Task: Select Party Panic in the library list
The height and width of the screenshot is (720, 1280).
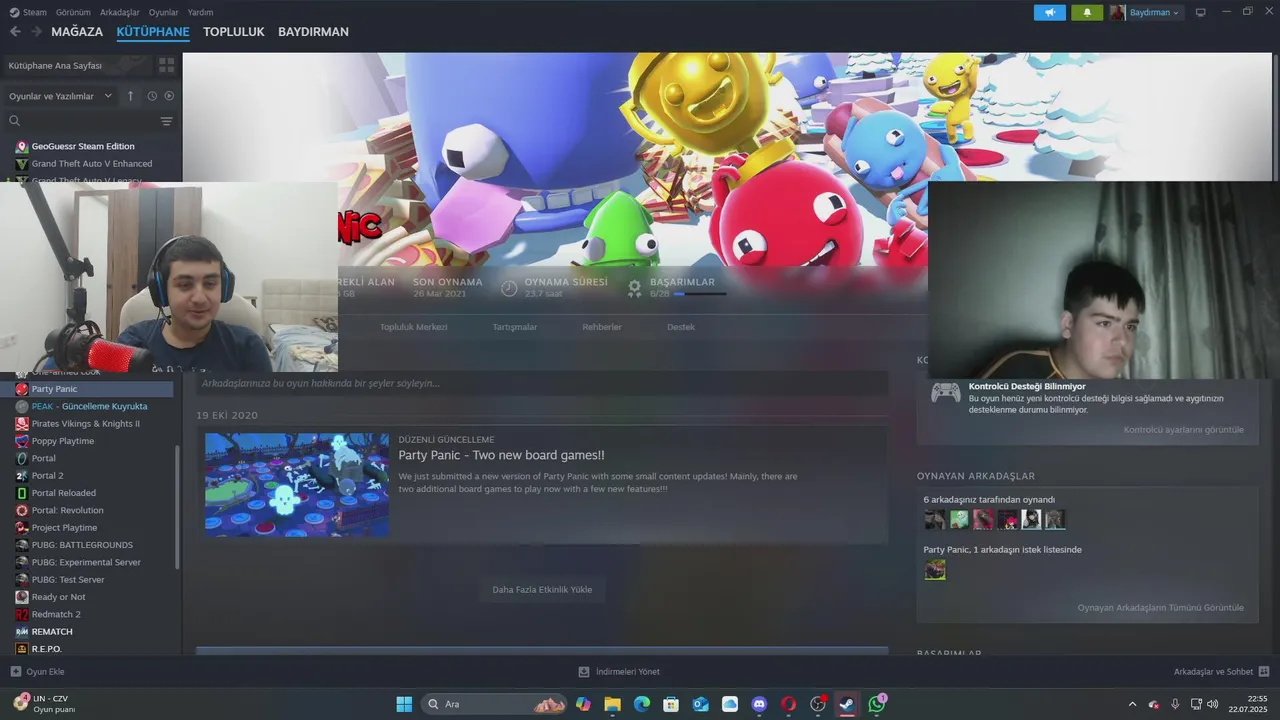Action: click(89, 388)
